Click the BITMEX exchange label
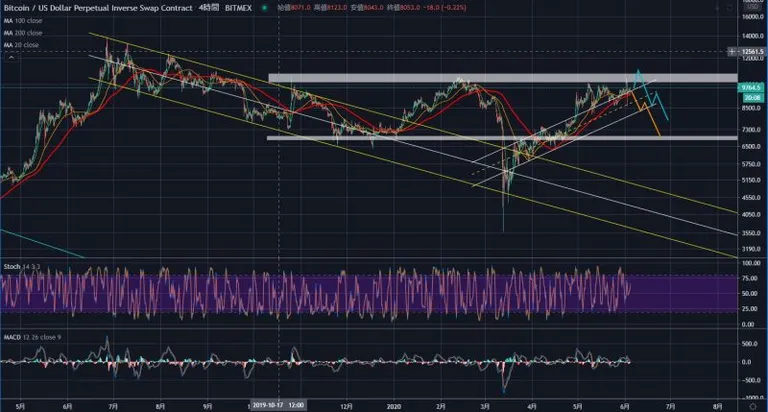 [x=238, y=8]
